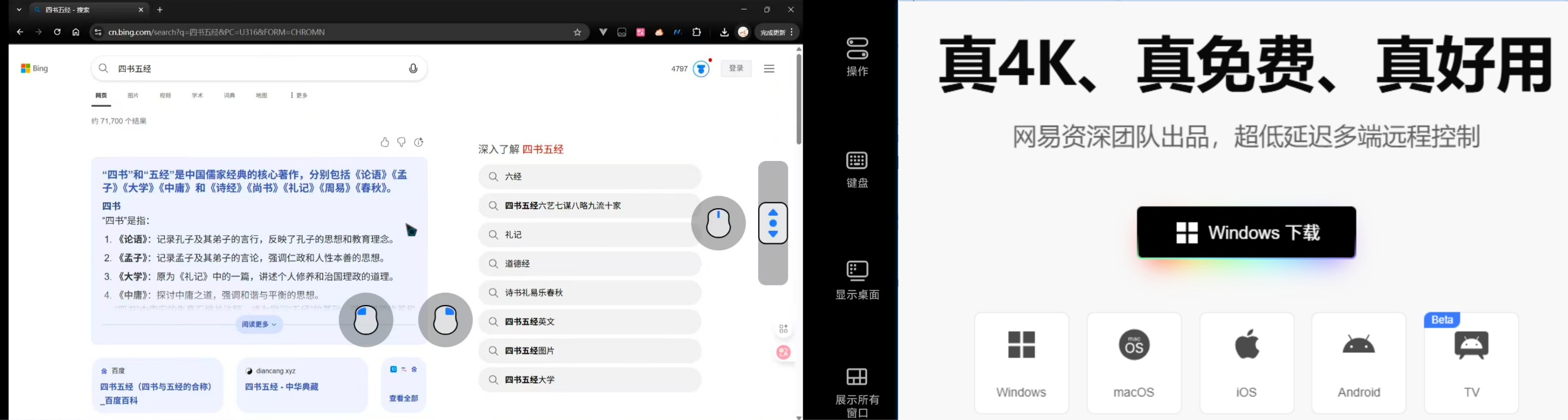1568x420 pixels.
Task: Select the 网页 search tab
Action: pyautogui.click(x=101, y=96)
